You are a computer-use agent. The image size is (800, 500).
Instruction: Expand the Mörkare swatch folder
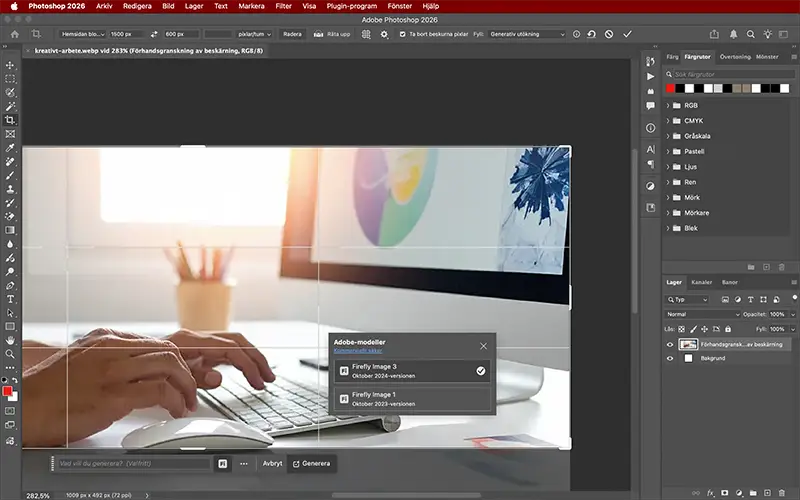click(x=668, y=213)
